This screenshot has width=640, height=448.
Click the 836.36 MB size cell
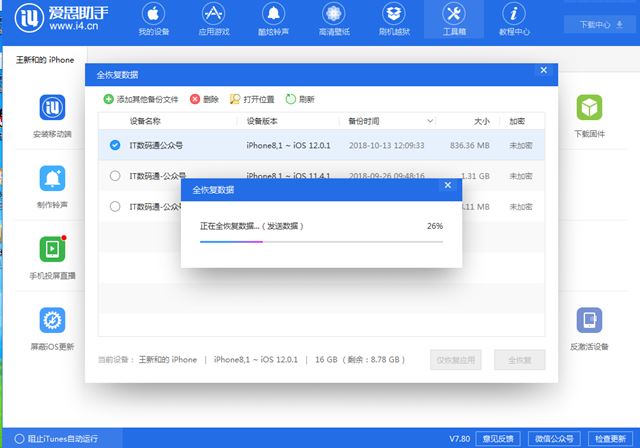point(470,145)
